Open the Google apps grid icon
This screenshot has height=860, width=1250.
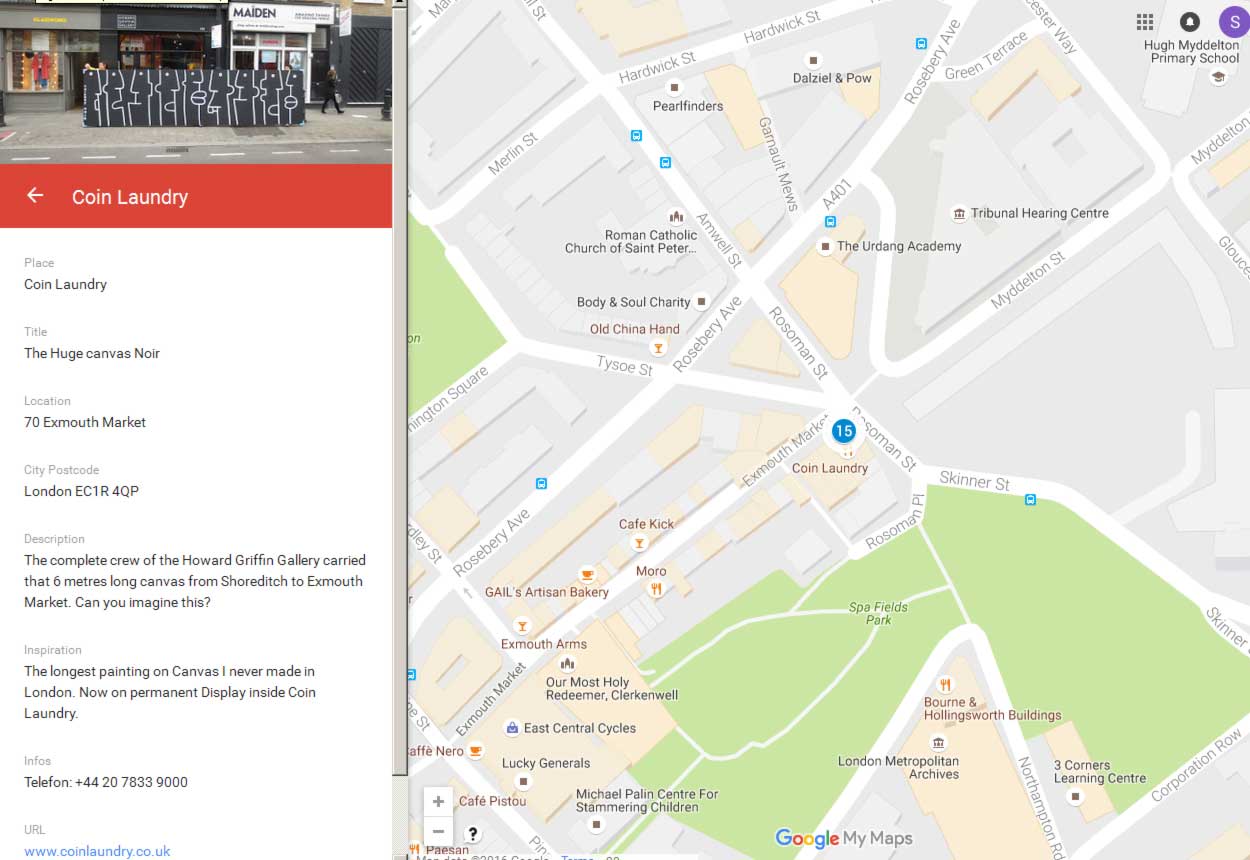click(x=1145, y=22)
